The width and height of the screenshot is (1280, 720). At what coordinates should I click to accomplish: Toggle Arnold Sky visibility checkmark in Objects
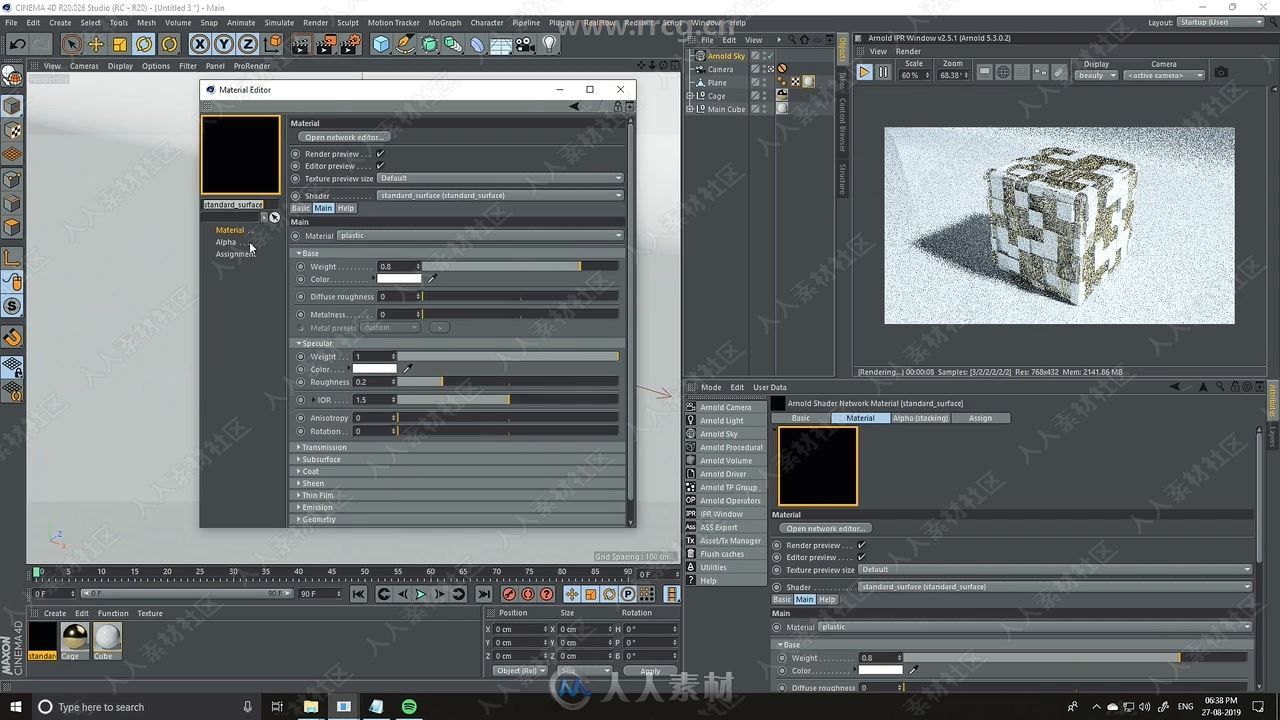pyautogui.click(x=770, y=55)
